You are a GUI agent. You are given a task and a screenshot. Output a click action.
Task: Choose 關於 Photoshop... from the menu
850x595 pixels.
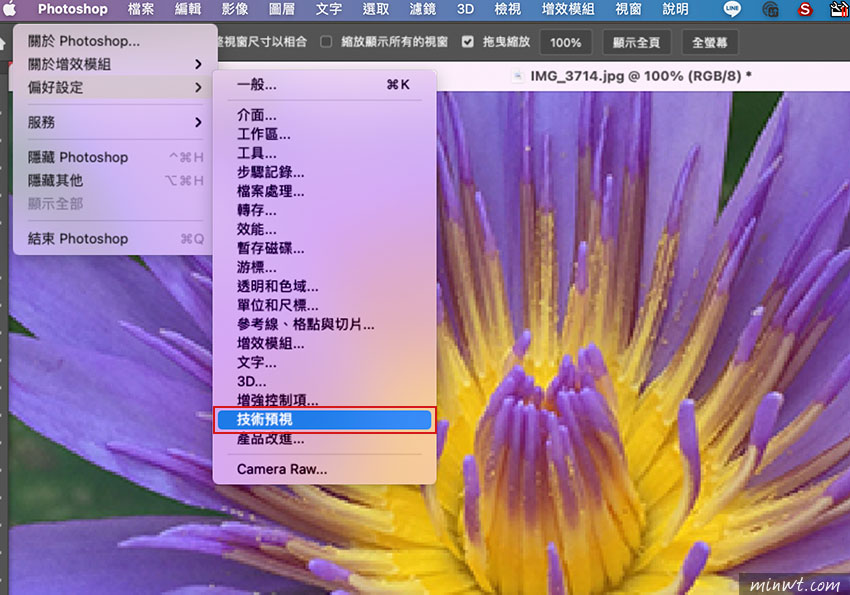[115, 41]
